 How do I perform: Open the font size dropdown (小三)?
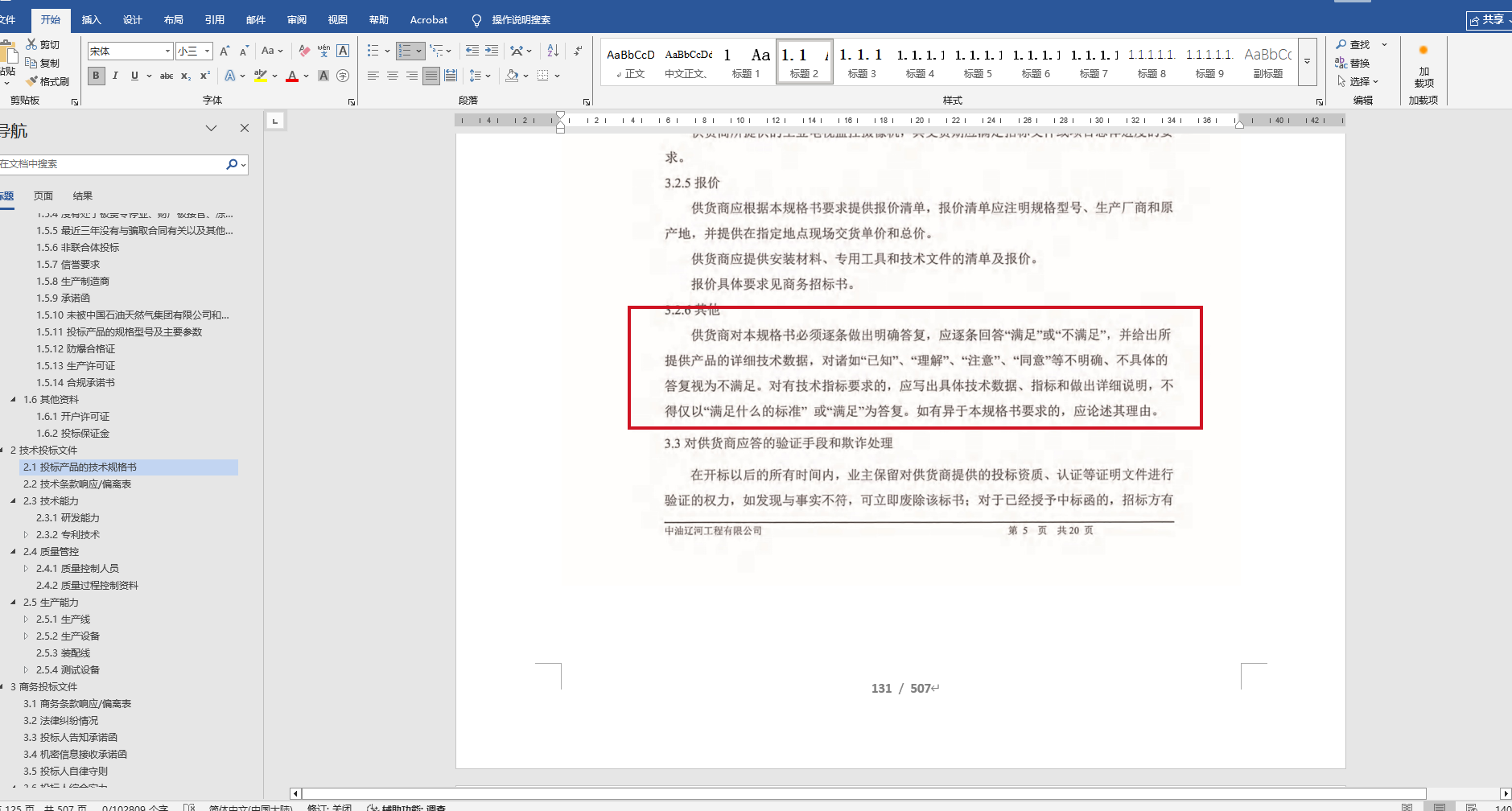tap(207, 51)
